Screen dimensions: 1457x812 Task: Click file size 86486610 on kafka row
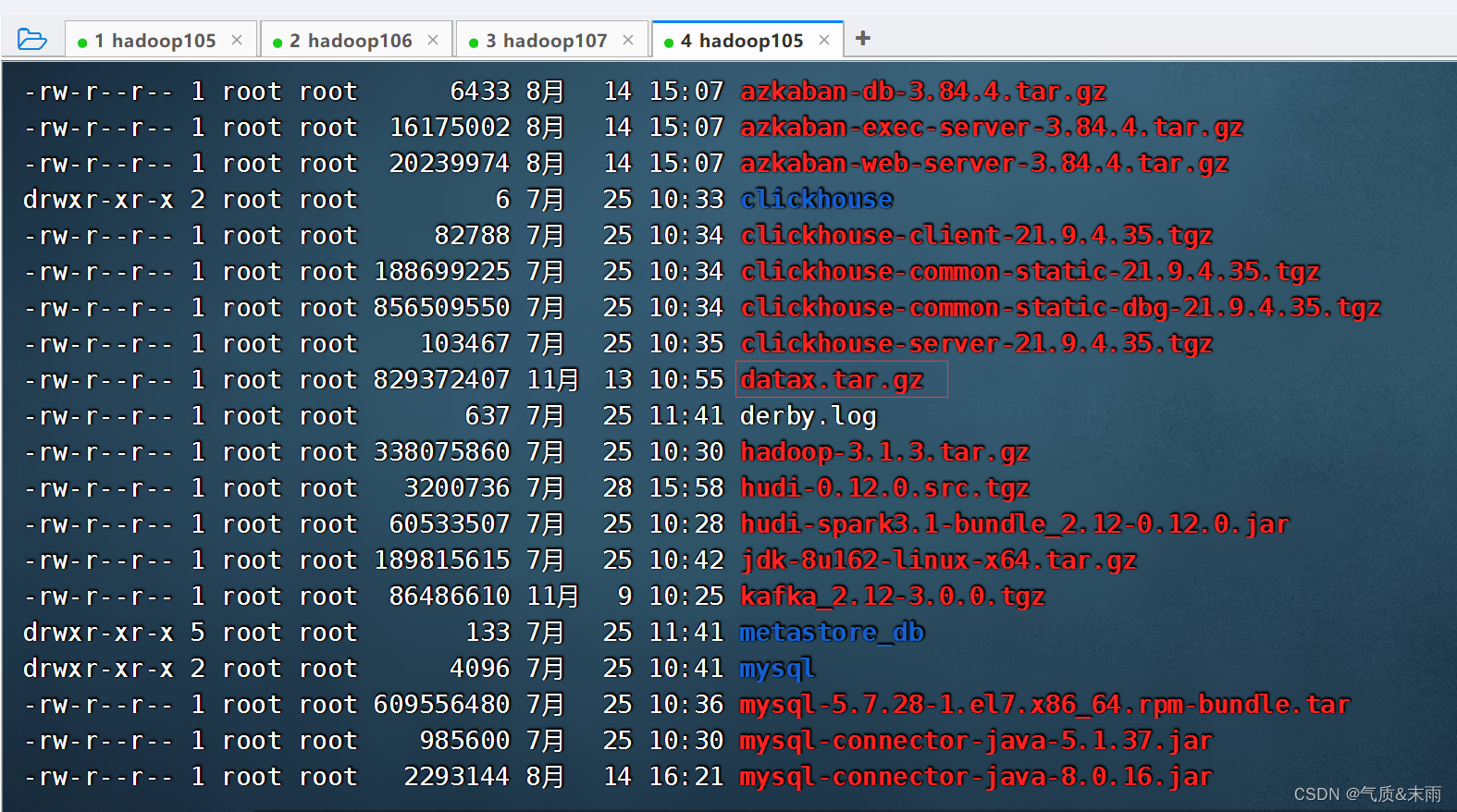click(x=450, y=597)
